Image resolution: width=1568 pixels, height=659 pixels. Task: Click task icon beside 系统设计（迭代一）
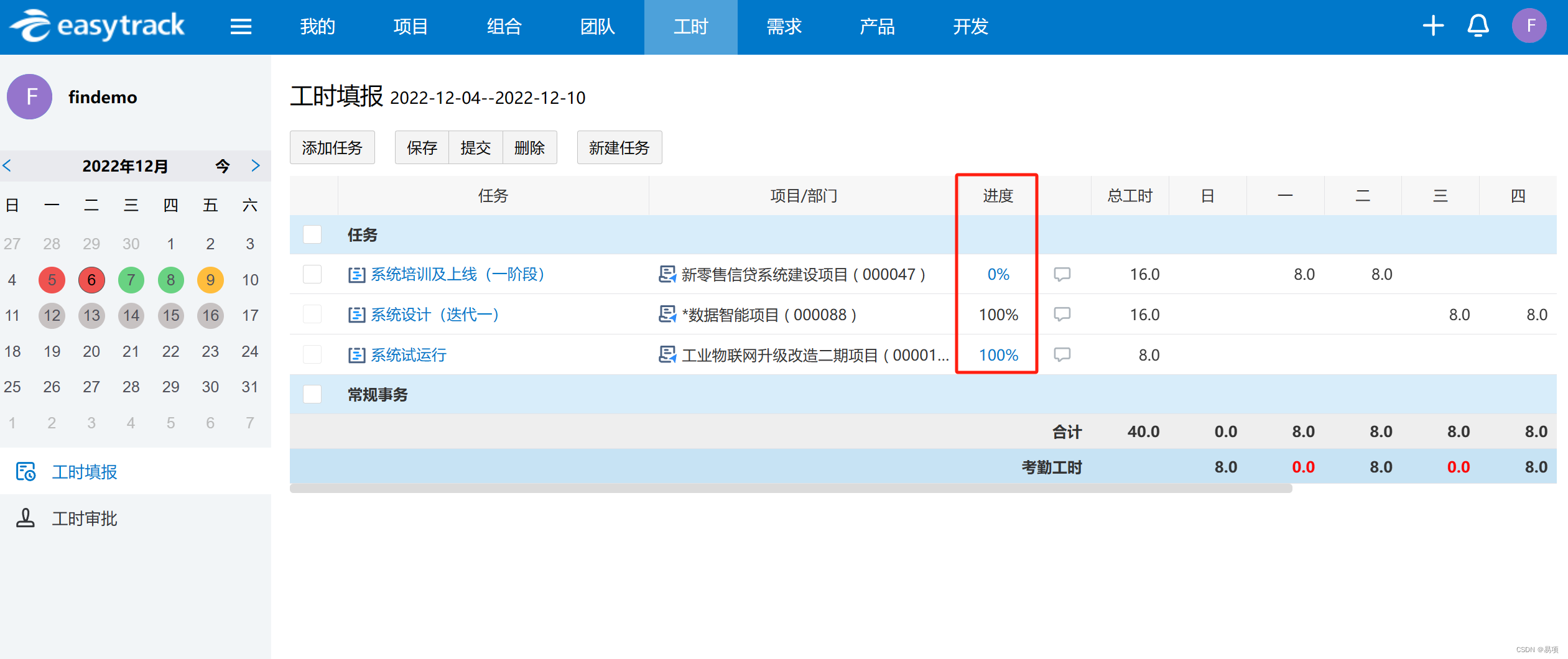click(x=356, y=315)
